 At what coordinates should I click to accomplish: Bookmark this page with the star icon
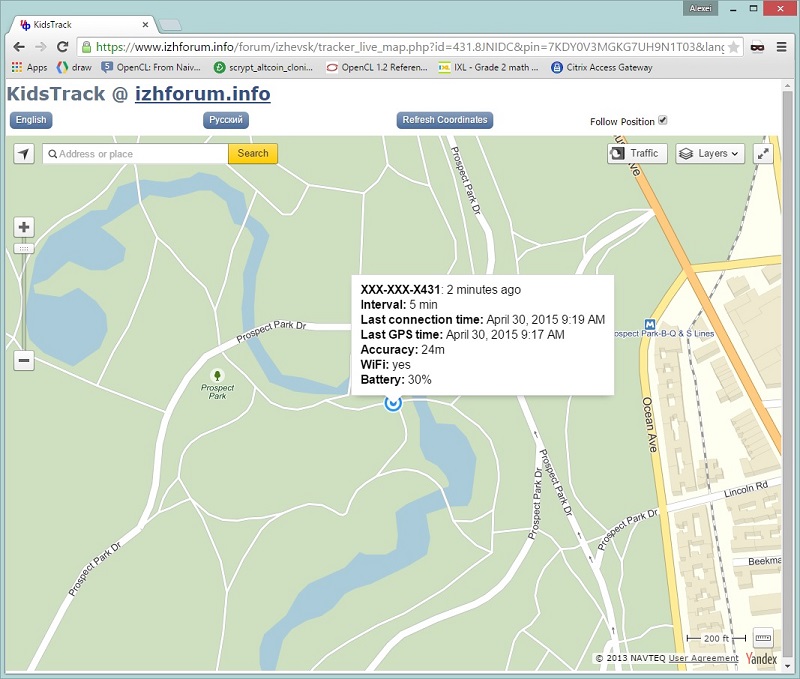733,47
